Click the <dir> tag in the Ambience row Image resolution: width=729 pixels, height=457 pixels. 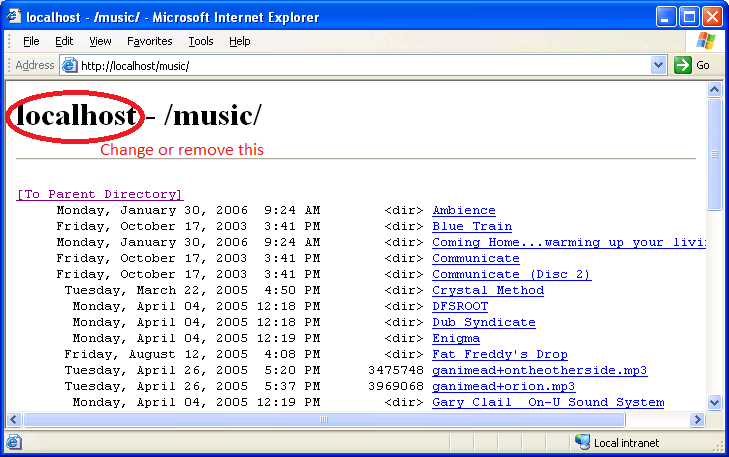point(404,210)
